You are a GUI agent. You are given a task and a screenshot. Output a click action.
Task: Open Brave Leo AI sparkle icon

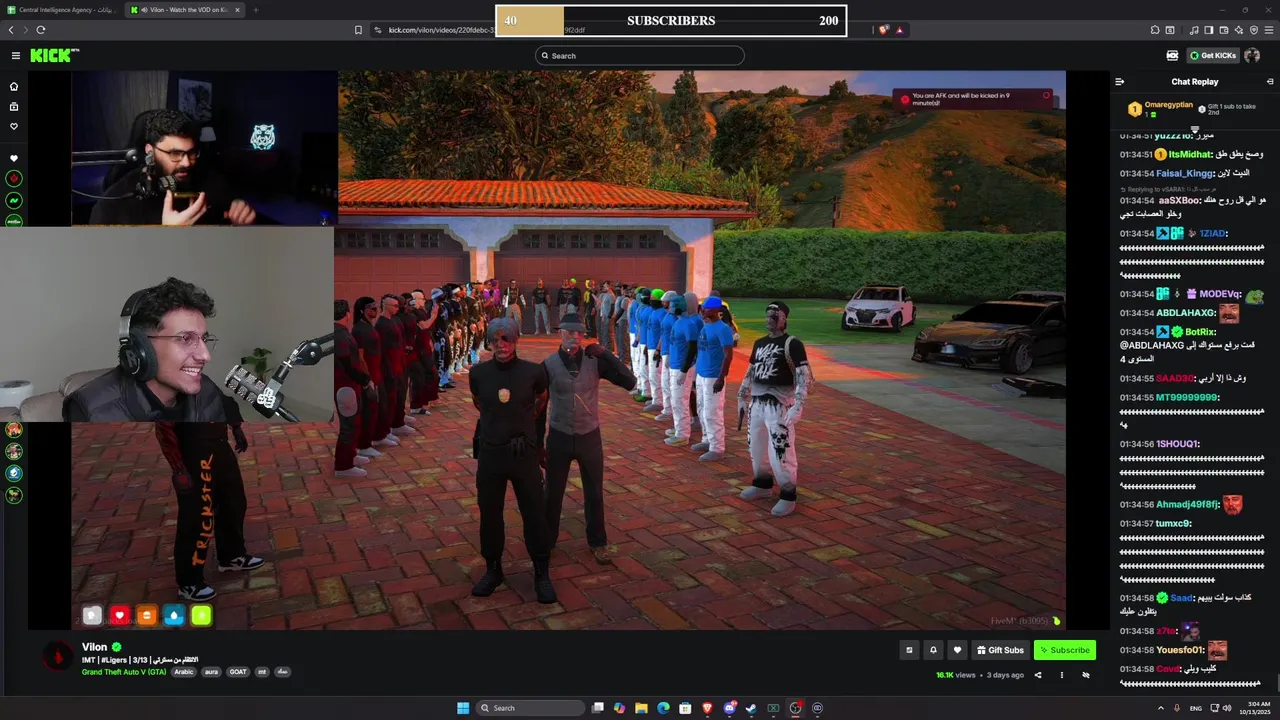[x=1237, y=30]
